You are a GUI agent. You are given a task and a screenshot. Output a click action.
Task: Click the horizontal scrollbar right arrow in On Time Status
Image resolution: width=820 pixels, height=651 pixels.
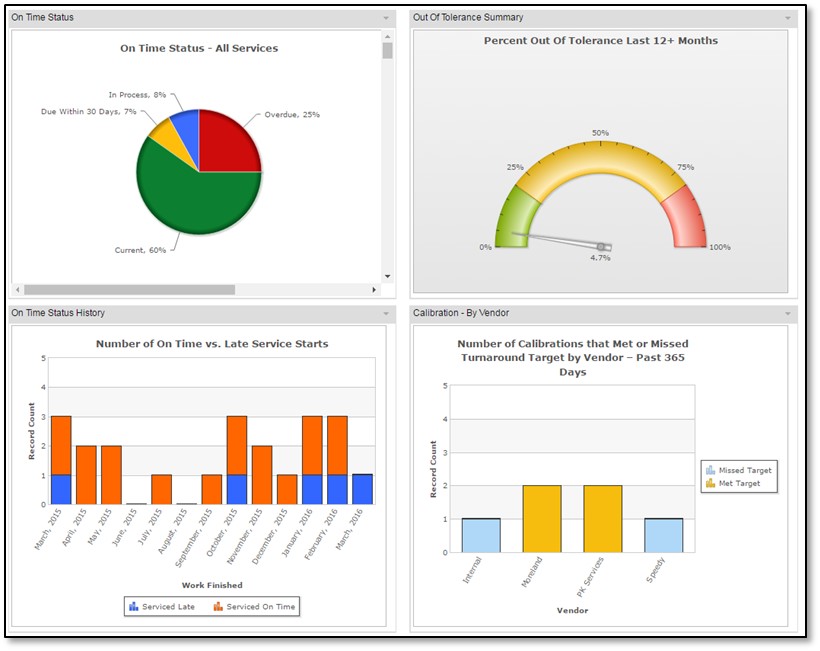coord(374,289)
